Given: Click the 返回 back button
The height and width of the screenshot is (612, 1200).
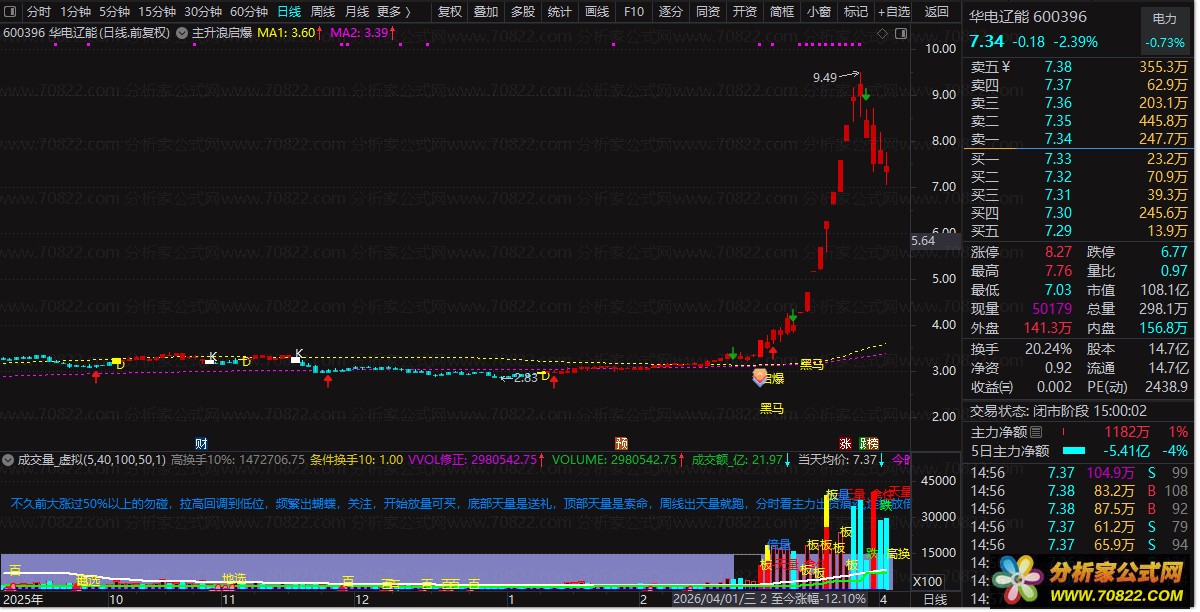Looking at the screenshot, I should [x=937, y=12].
